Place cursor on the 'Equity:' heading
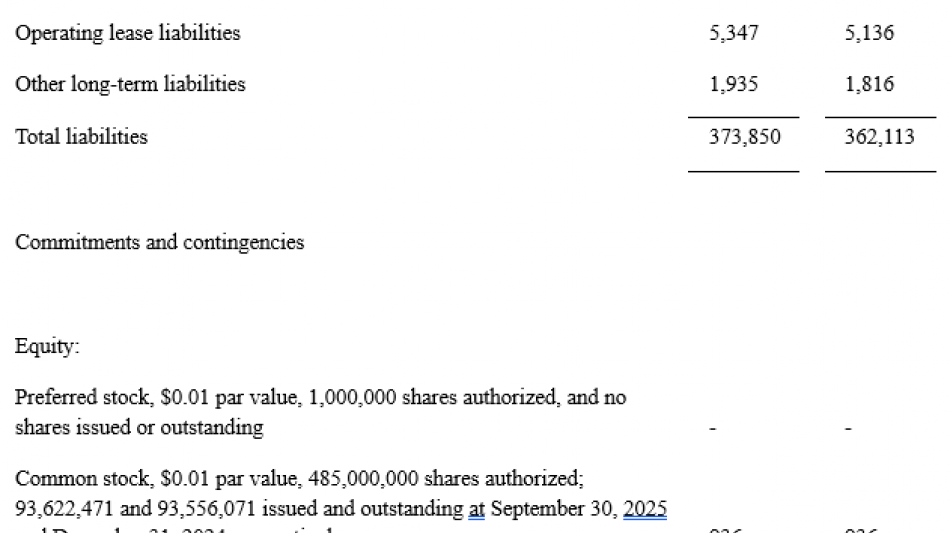Image resolution: width=950 pixels, height=533 pixels. 43,347
